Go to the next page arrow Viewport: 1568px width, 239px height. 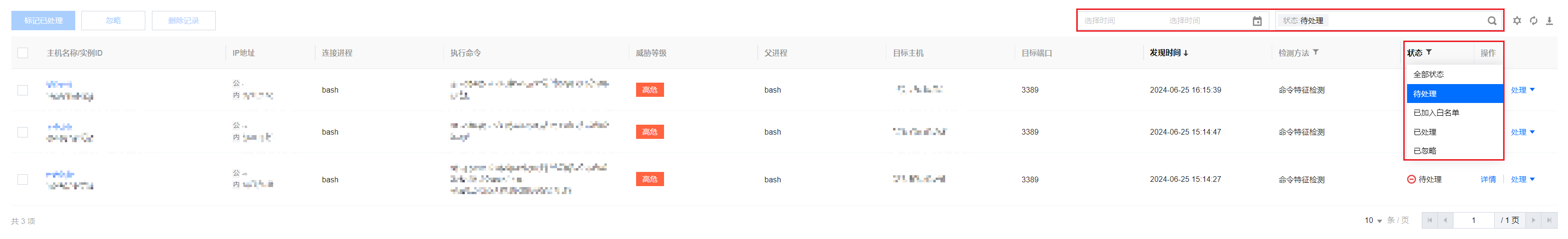[x=1533, y=220]
